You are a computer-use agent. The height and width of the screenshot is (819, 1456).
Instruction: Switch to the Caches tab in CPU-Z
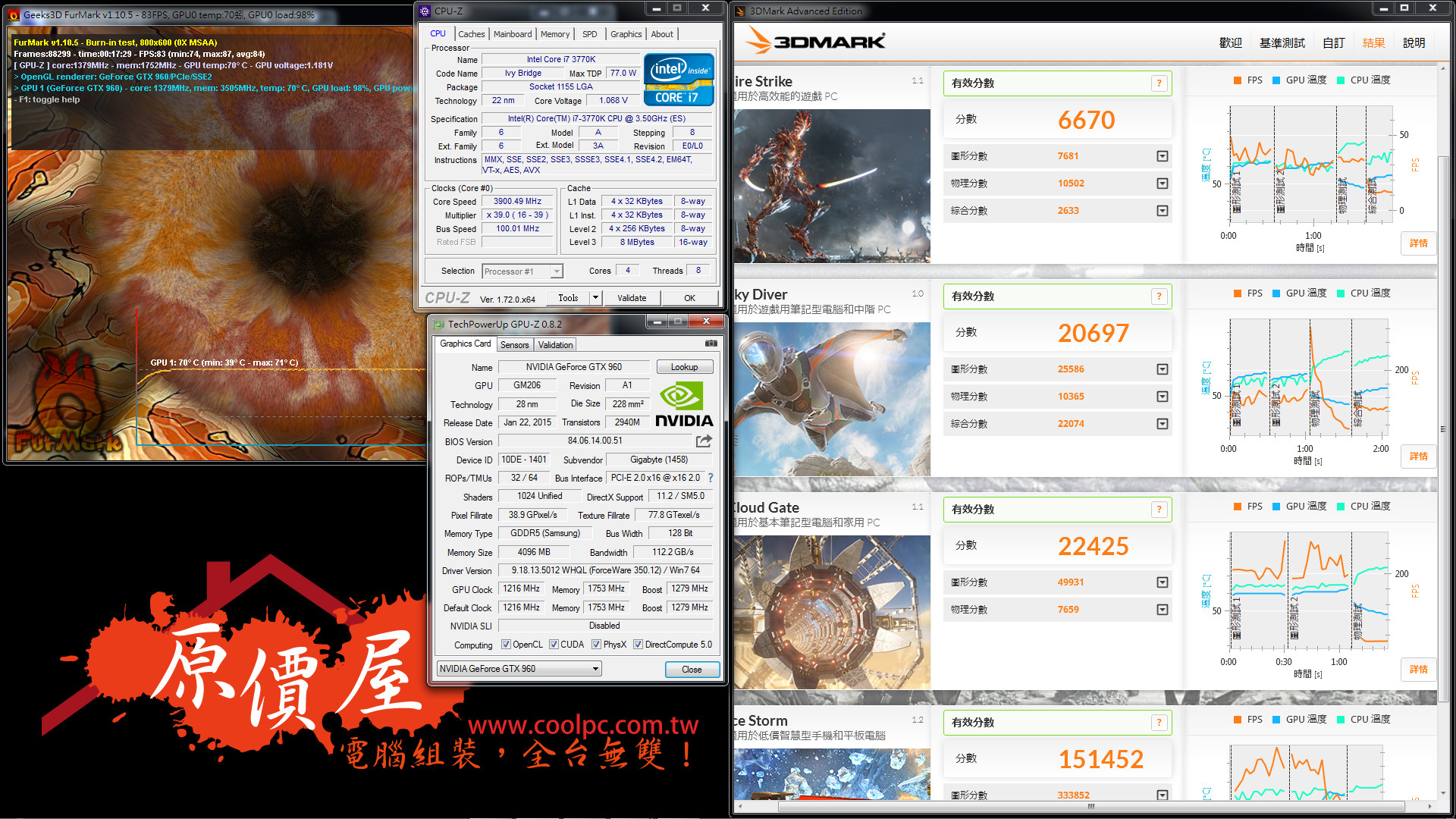[x=471, y=34]
